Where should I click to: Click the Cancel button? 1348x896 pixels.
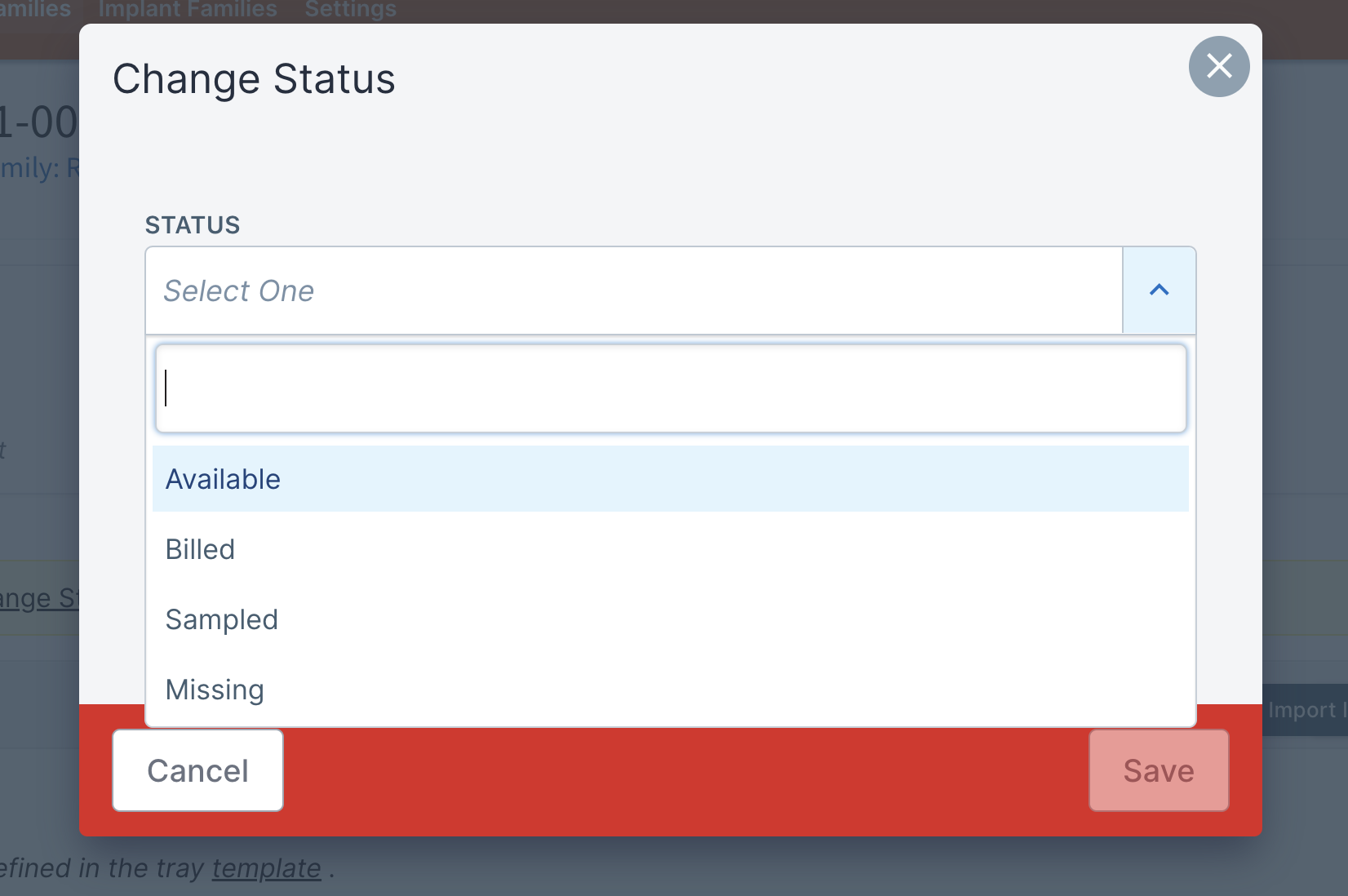197,770
